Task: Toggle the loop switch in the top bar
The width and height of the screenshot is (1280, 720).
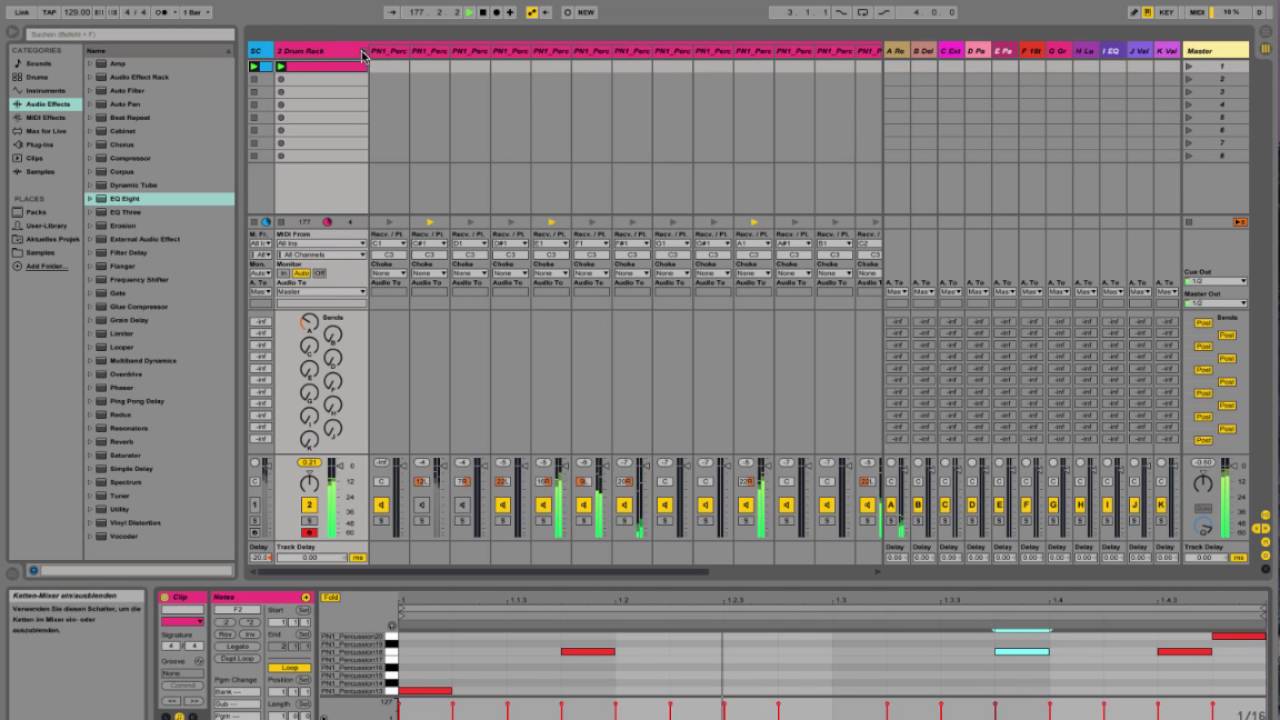Action: (861, 12)
